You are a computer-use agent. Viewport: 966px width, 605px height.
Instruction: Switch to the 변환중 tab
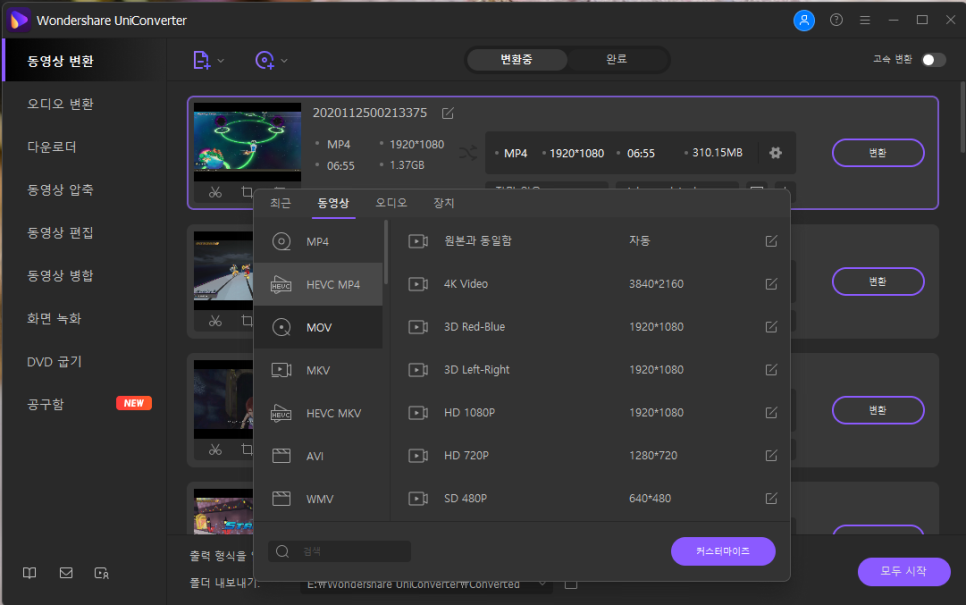(x=516, y=60)
